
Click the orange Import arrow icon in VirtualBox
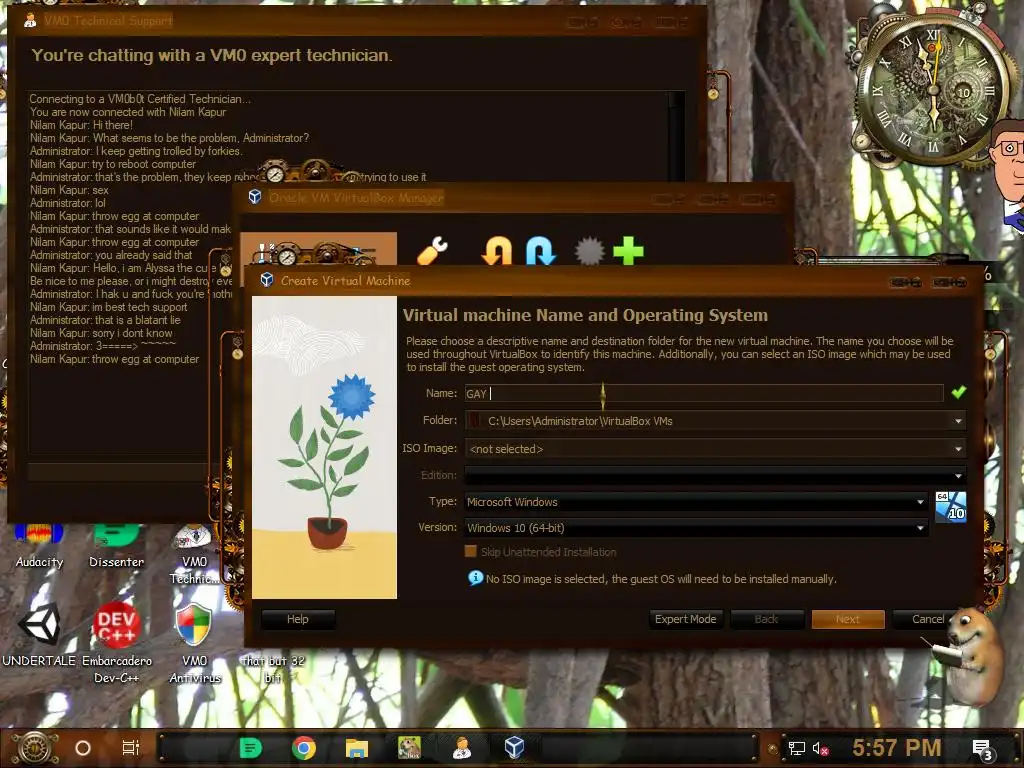coord(496,251)
